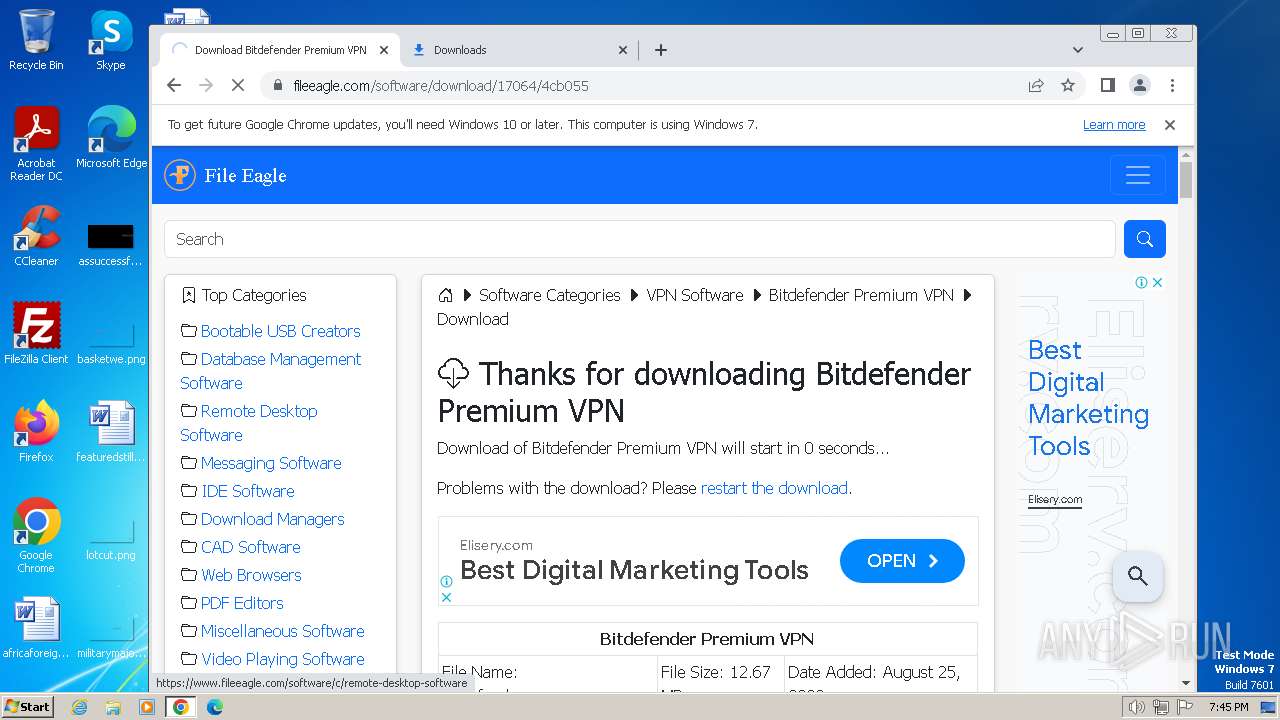Close the sidebar advertisement
This screenshot has height=720, width=1280.
pyautogui.click(x=1157, y=283)
